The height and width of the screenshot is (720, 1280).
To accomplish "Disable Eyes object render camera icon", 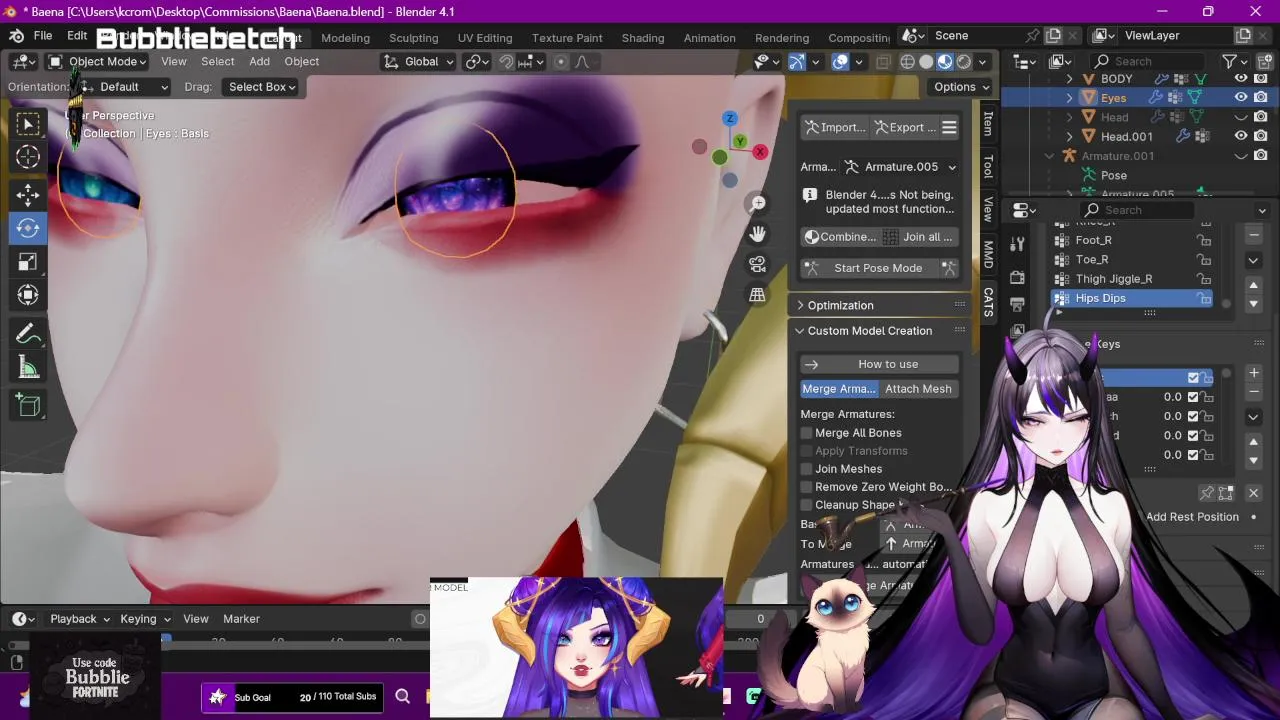I will (x=1261, y=97).
